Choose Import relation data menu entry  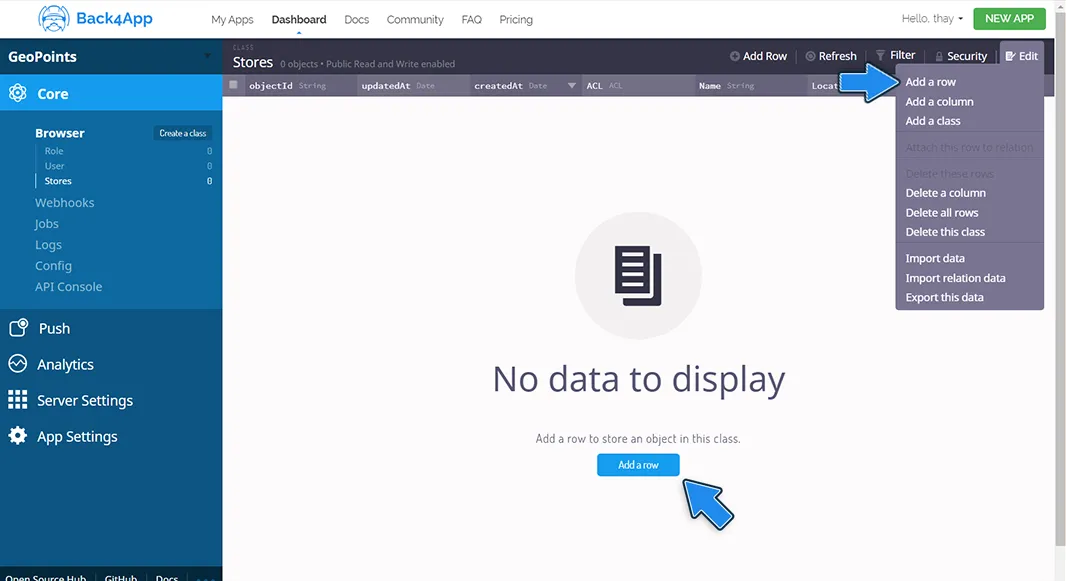click(x=955, y=278)
